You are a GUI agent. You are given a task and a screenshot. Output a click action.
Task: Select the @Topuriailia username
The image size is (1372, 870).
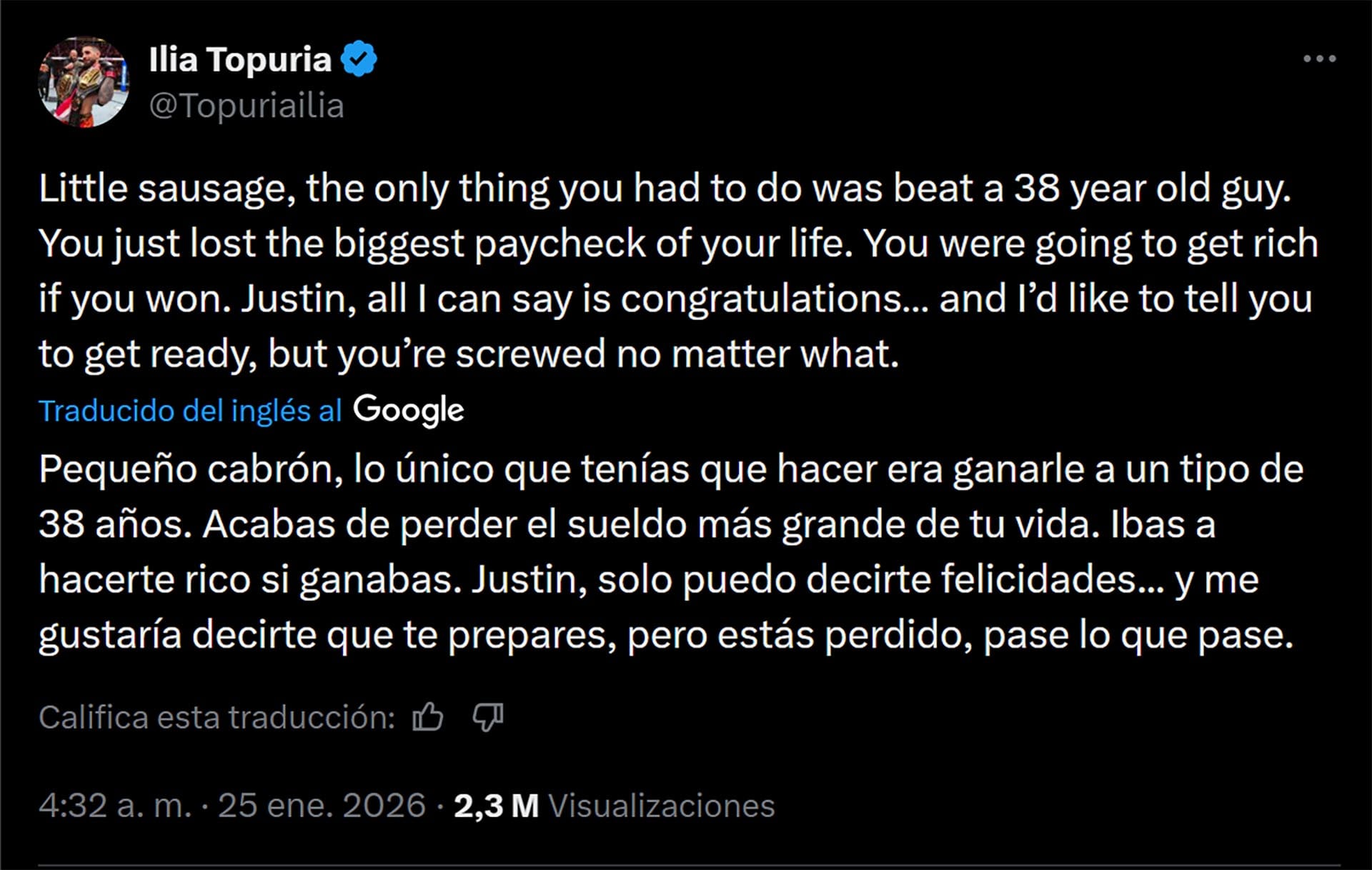coord(247,106)
